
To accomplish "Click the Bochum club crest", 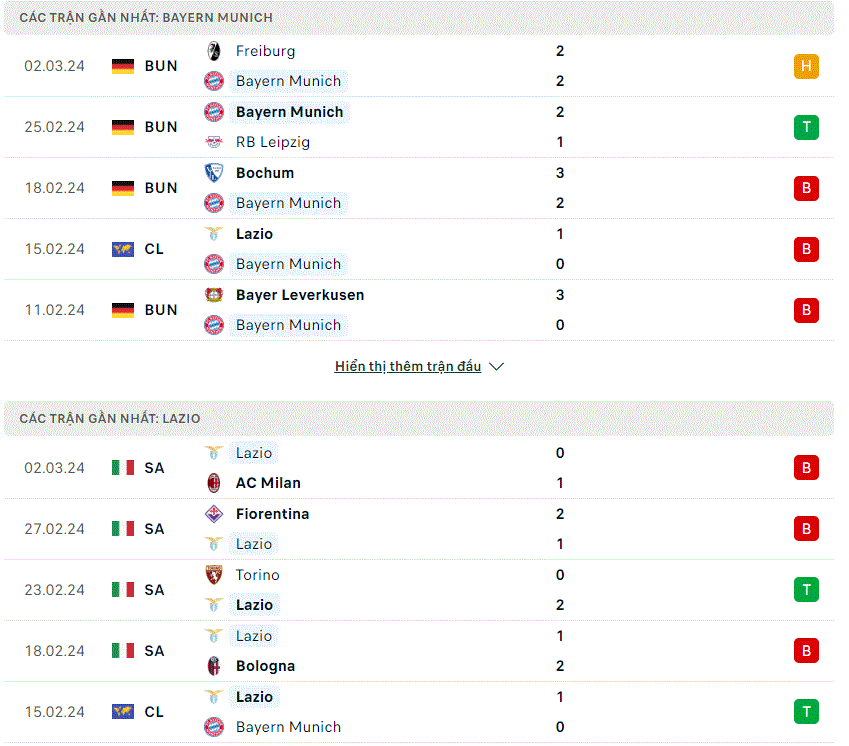I will click(214, 173).
